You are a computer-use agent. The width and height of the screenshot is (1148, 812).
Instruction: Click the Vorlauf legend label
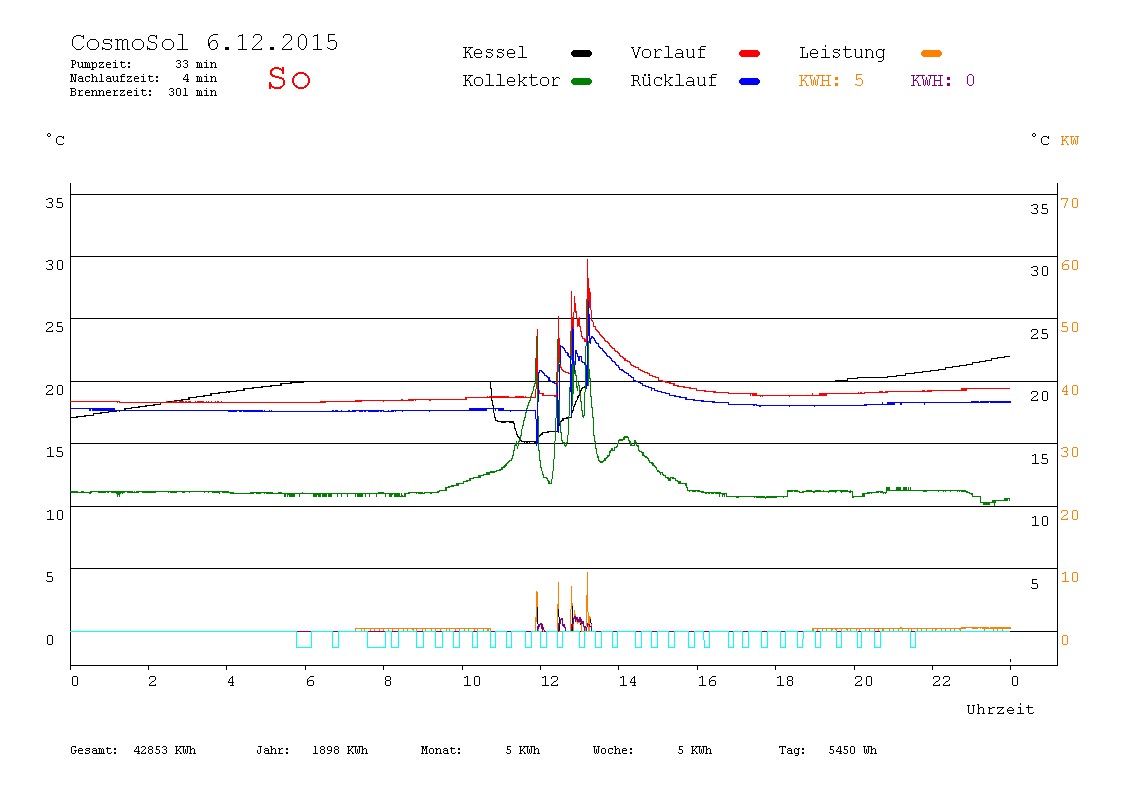click(668, 53)
